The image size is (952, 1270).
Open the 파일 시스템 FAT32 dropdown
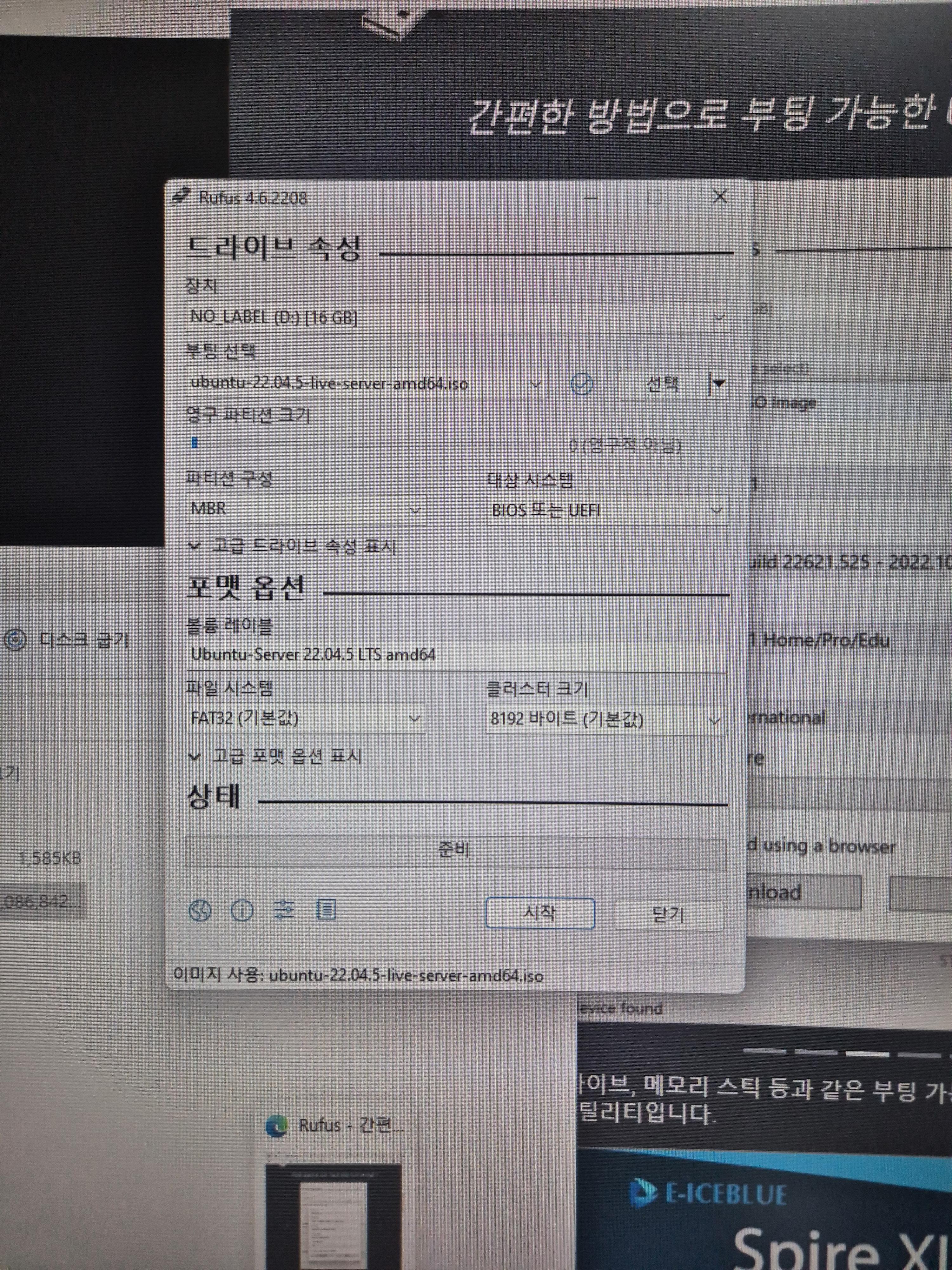[305, 718]
